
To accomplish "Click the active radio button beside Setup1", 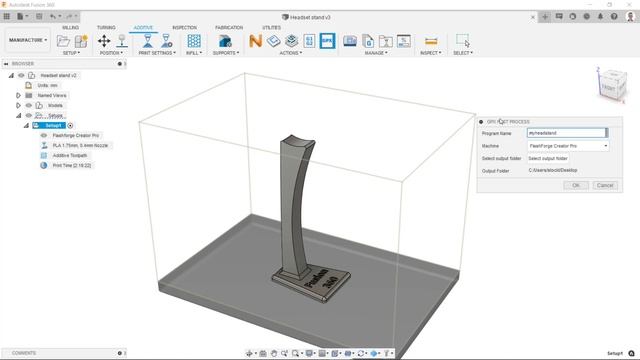I will pyautogui.click(x=70, y=125).
